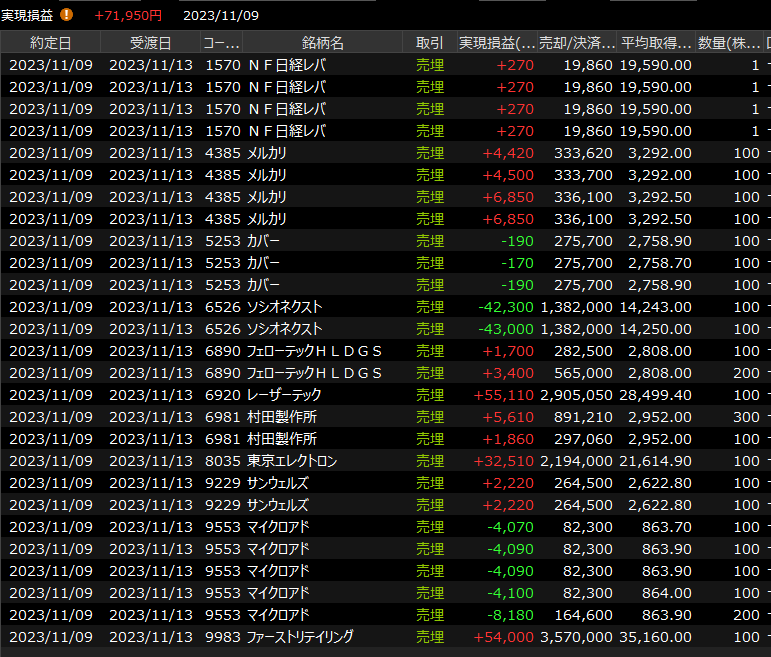The height and width of the screenshot is (657, 771).
Task: Click the 数量(株) column header
Action: point(731,43)
